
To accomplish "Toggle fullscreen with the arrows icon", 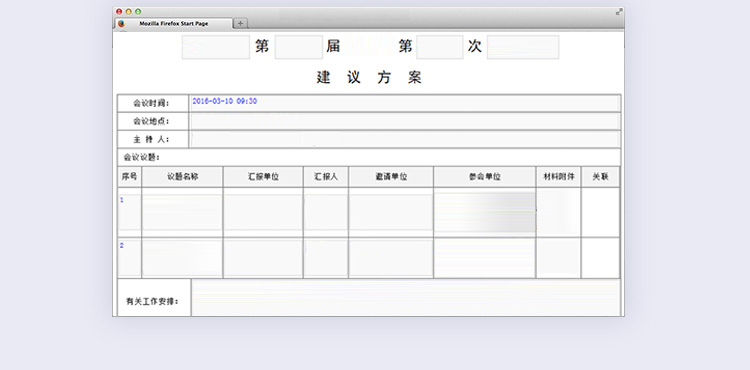I will [619, 12].
